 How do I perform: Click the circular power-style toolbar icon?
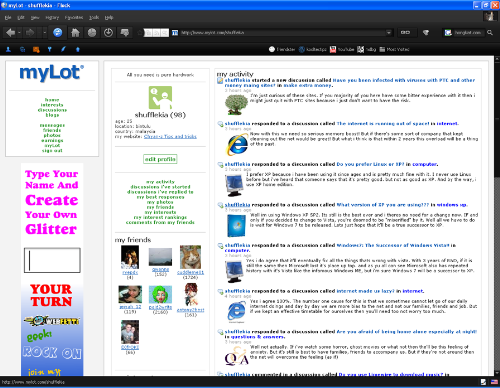(108, 33)
